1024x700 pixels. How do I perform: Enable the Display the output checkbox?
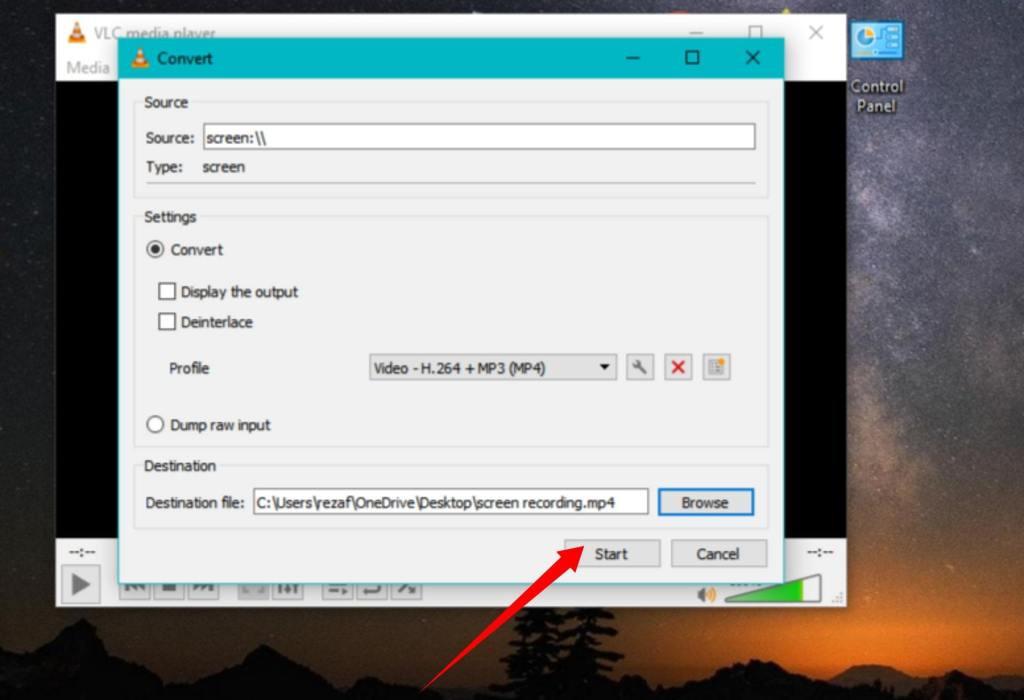[x=167, y=292]
